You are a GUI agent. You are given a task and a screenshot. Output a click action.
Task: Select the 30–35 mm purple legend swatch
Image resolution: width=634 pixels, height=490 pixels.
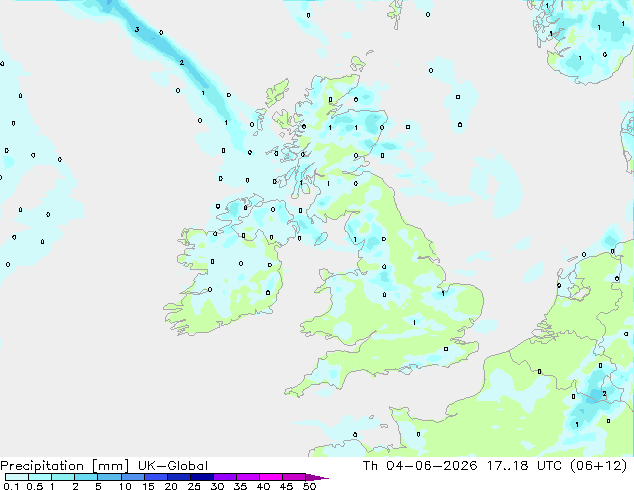pos(224,477)
